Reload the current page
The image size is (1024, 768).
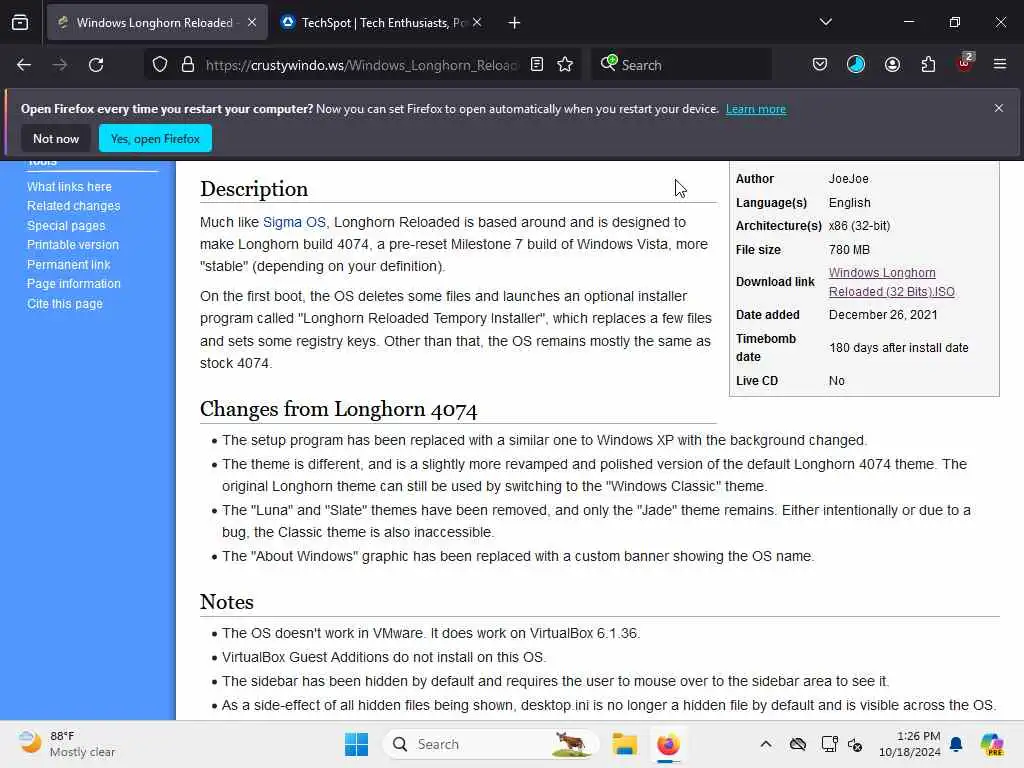(96, 65)
